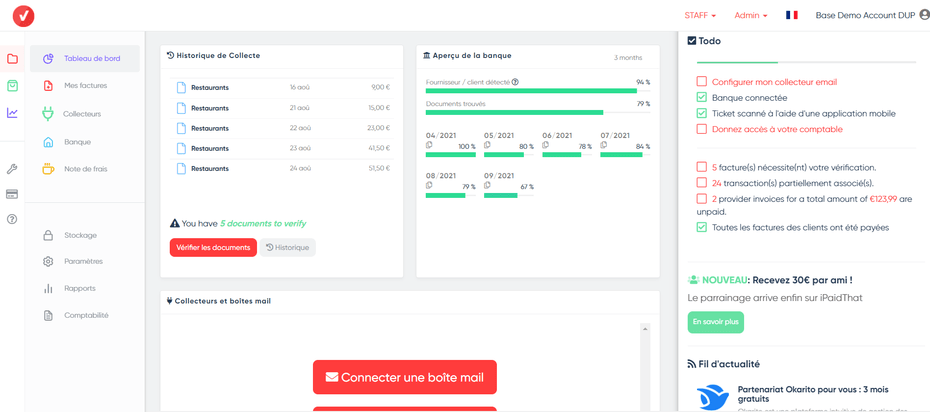This screenshot has height=412, width=930.
Task: Toggle the 'Banque connectée' checkbox
Action: (x=701, y=98)
